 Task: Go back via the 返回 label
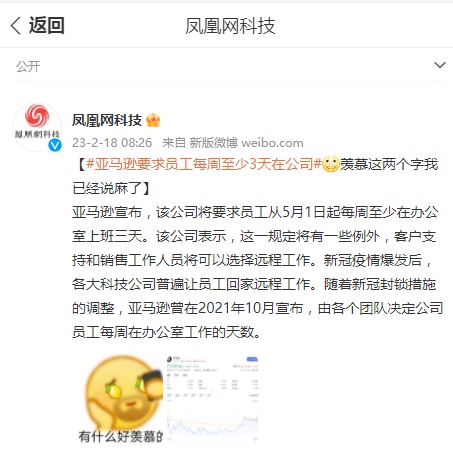(47, 25)
